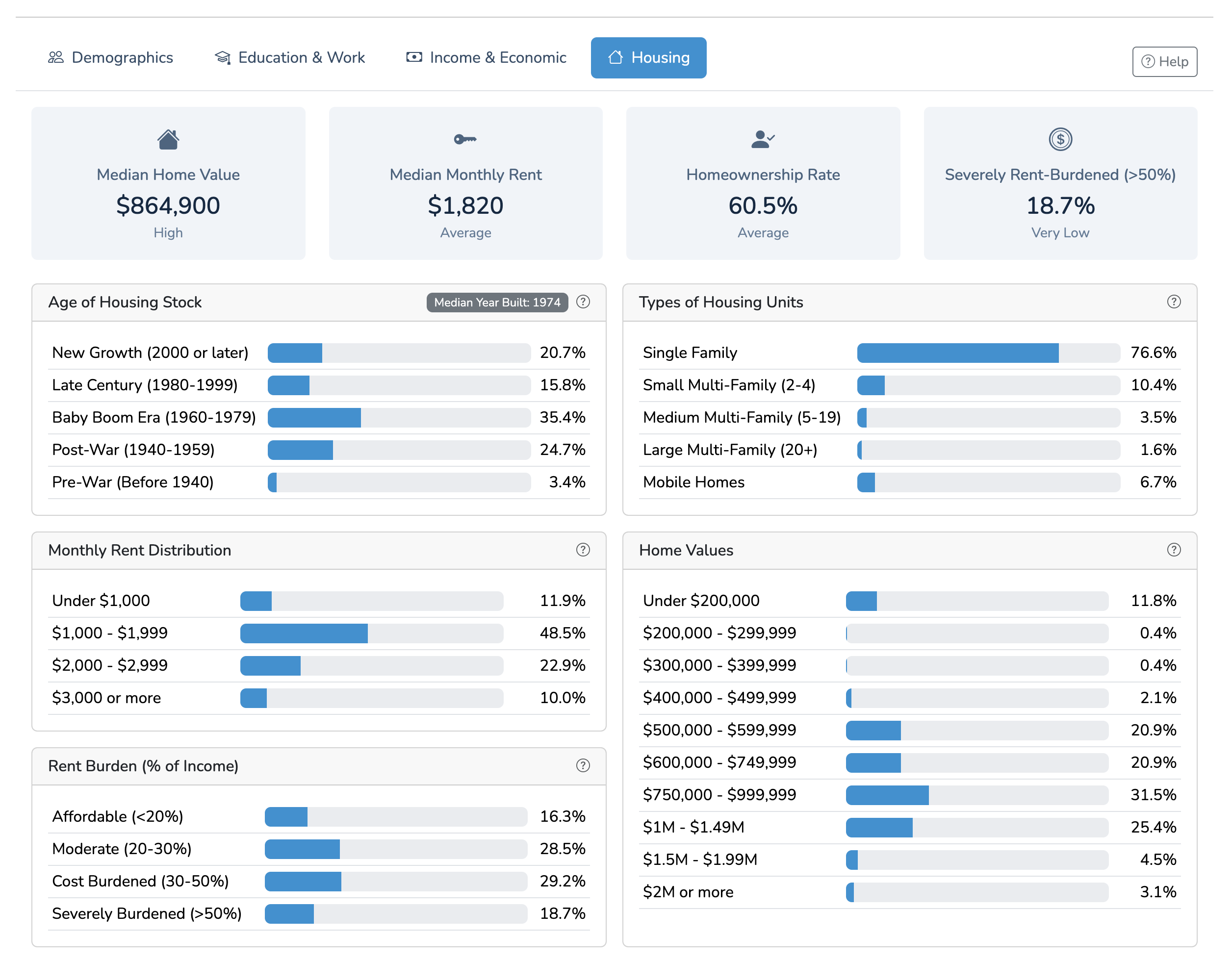Viewport: 1232px width, 961px height.
Task: Click the Median Home Value card $864,900
Action: (x=168, y=183)
